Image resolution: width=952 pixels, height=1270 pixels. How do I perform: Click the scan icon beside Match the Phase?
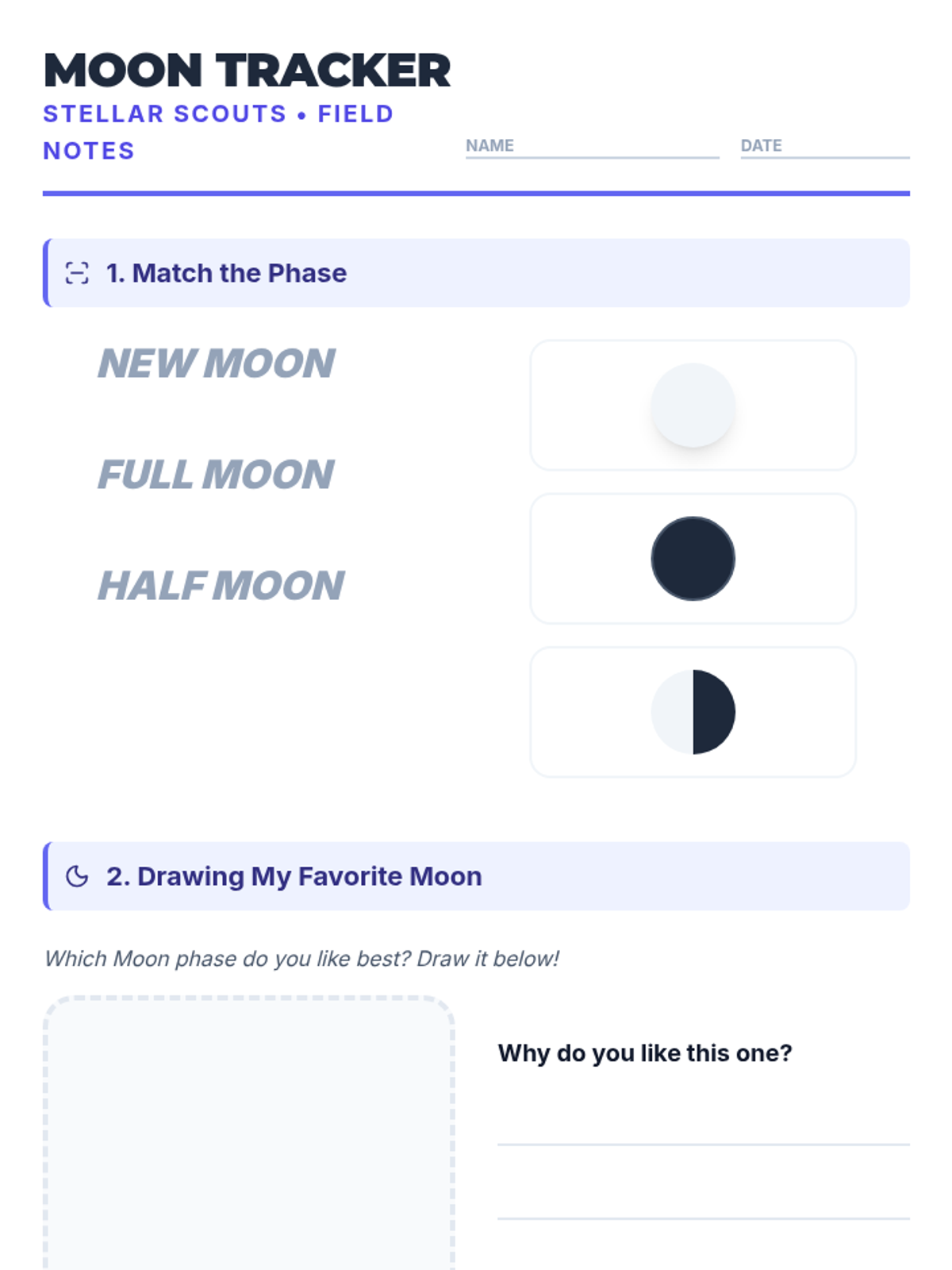click(77, 273)
